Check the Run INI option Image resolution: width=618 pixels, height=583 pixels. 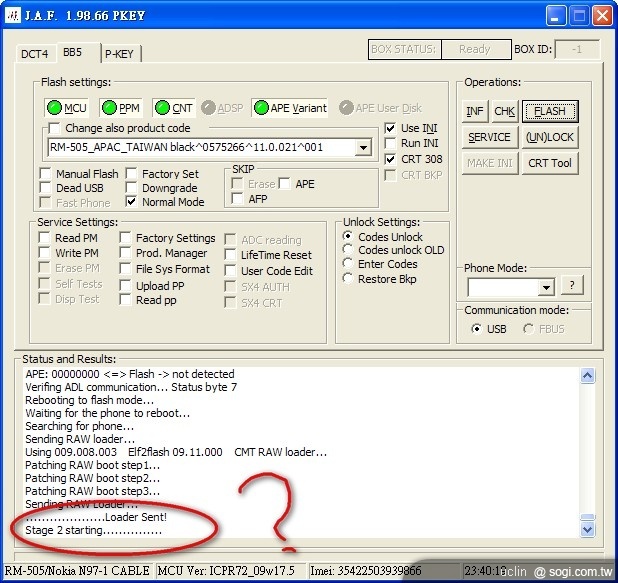click(390, 143)
